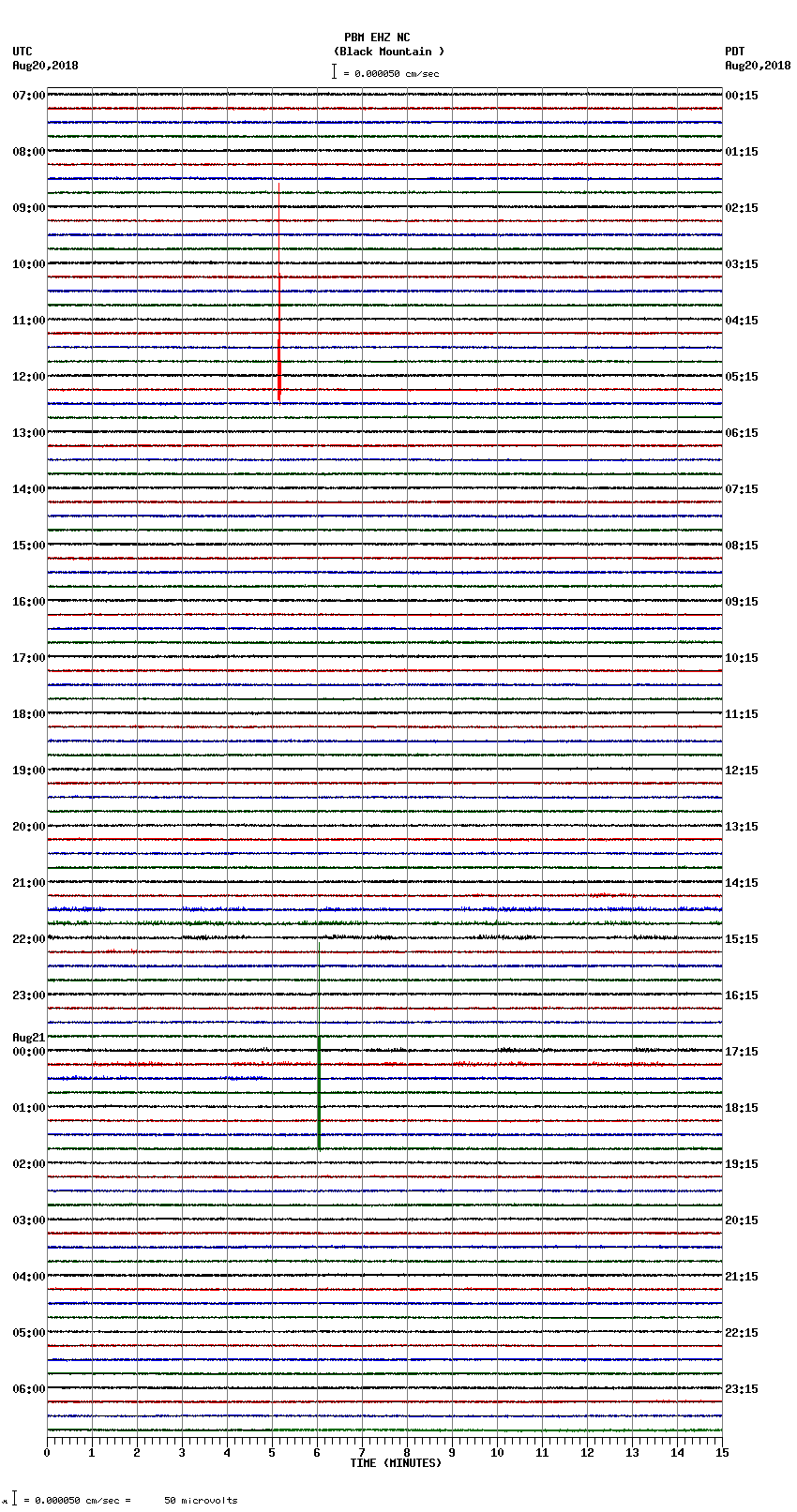Click the footer scale text '50 microvolts'
Viewport: 797px width, 1512px height.
[202, 1501]
